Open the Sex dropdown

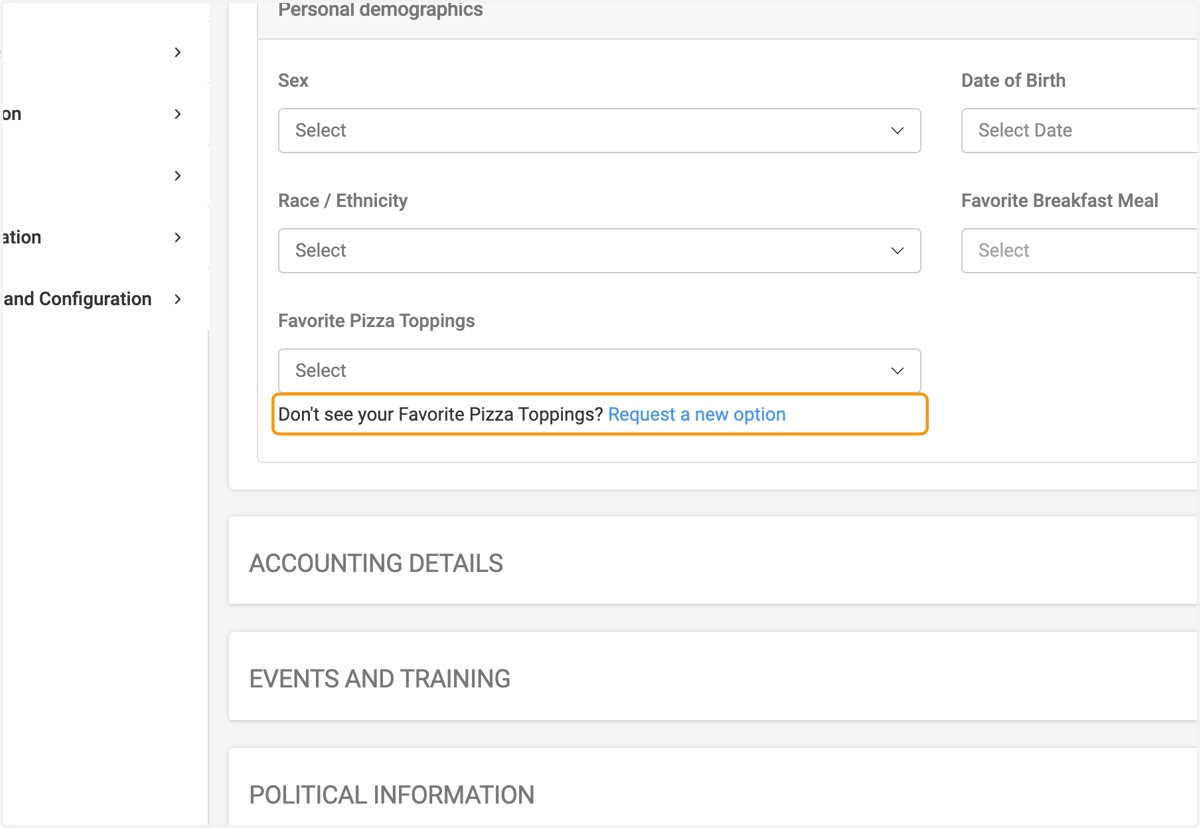coord(599,130)
